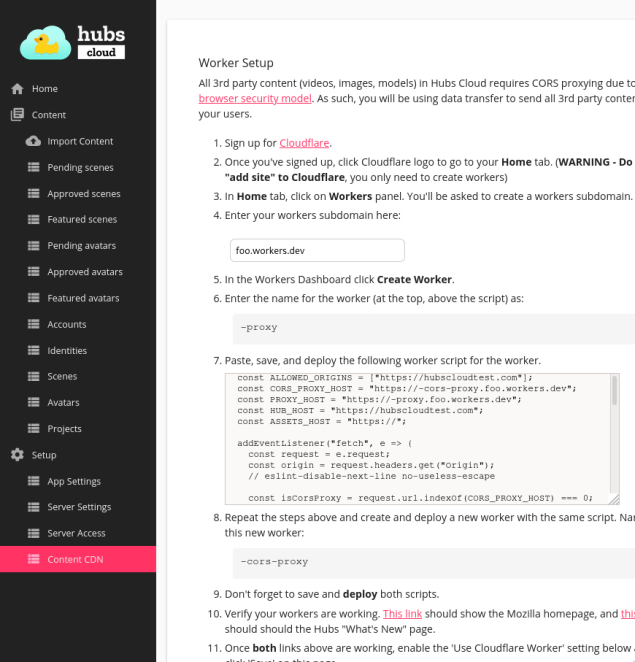Go to Import Content page
This screenshot has height=662, width=635.
click(x=78, y=141)
